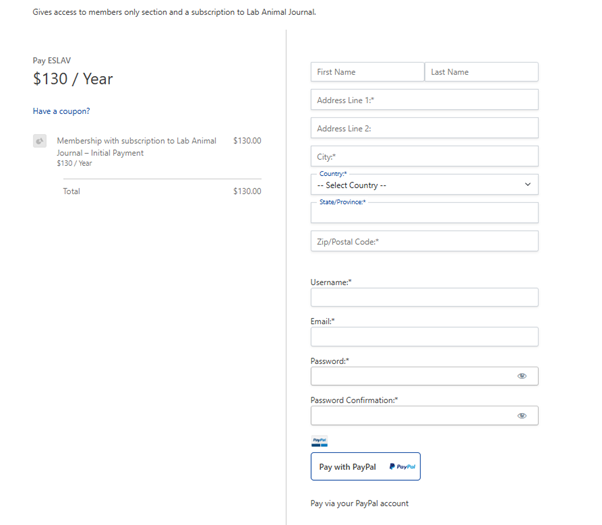Click inside the Password Confirmation field
Viewport: 602px width, 525px height.
point(410,416)
